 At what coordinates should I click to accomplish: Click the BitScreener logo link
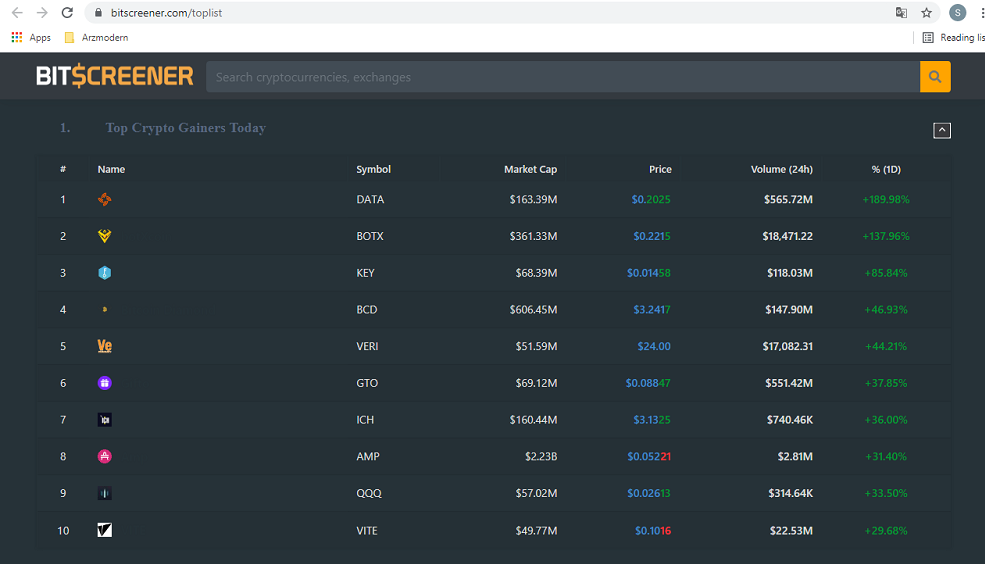pyautogui.click(x=114, y=77)
